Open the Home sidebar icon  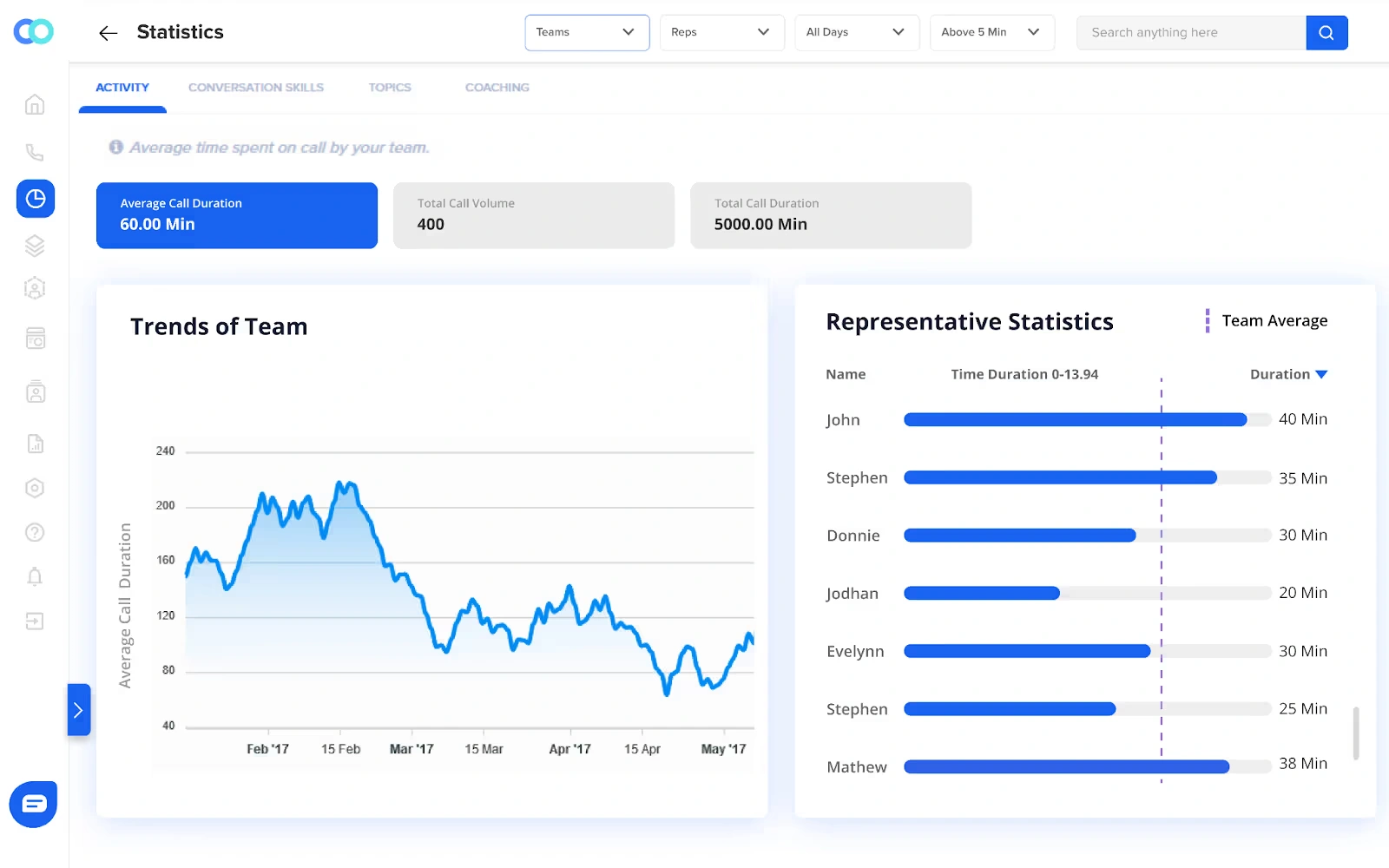[x=35, y=105]
